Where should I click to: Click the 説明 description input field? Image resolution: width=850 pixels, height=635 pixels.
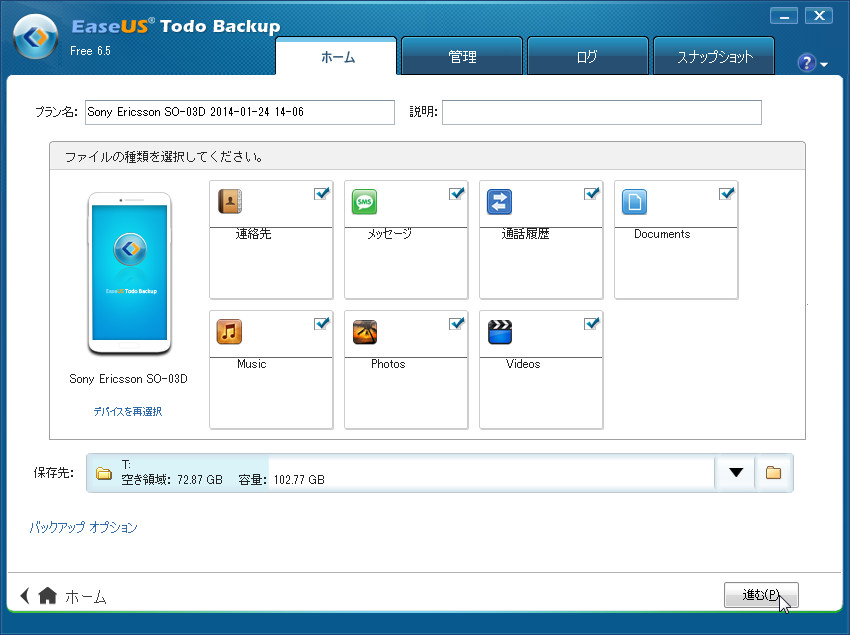[600, 112]
